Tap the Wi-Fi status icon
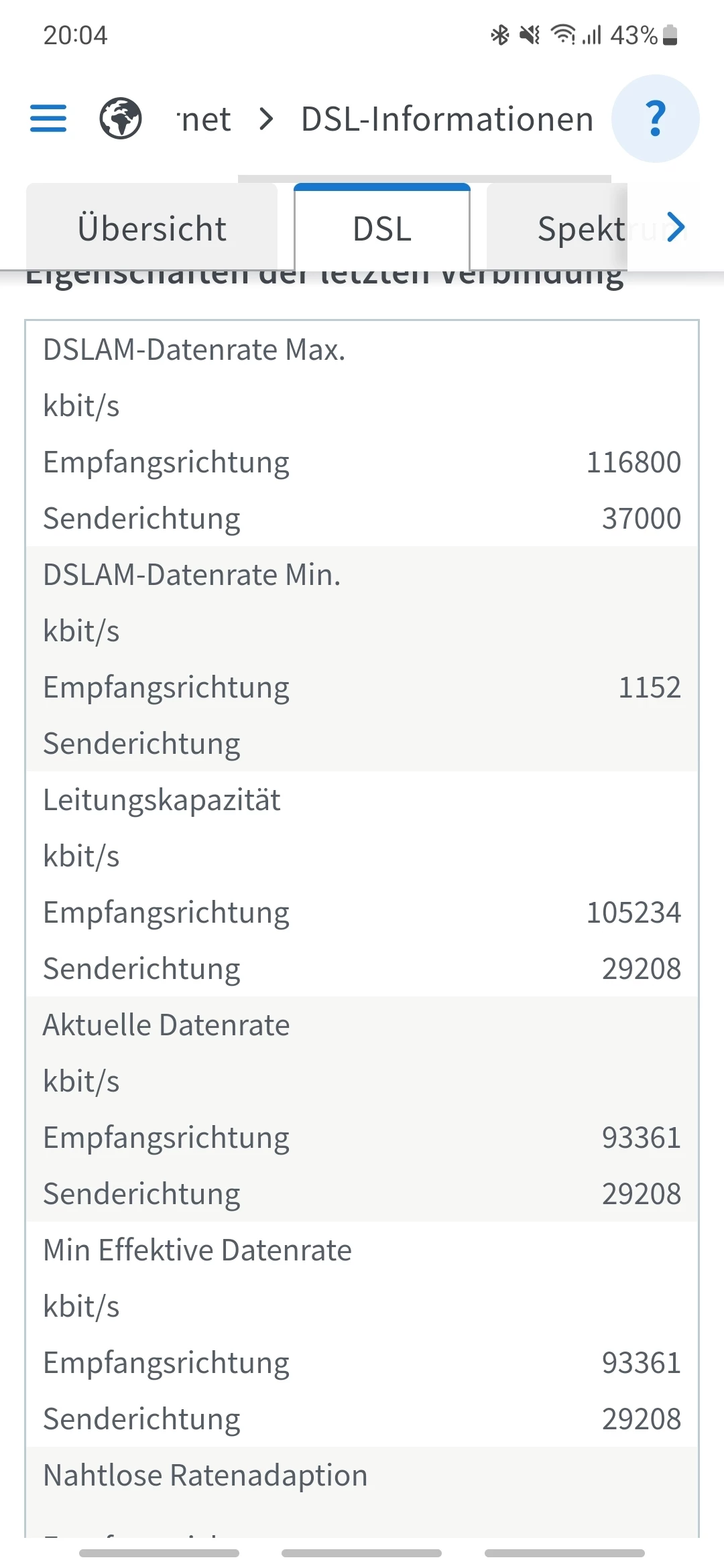 (563, 35)
